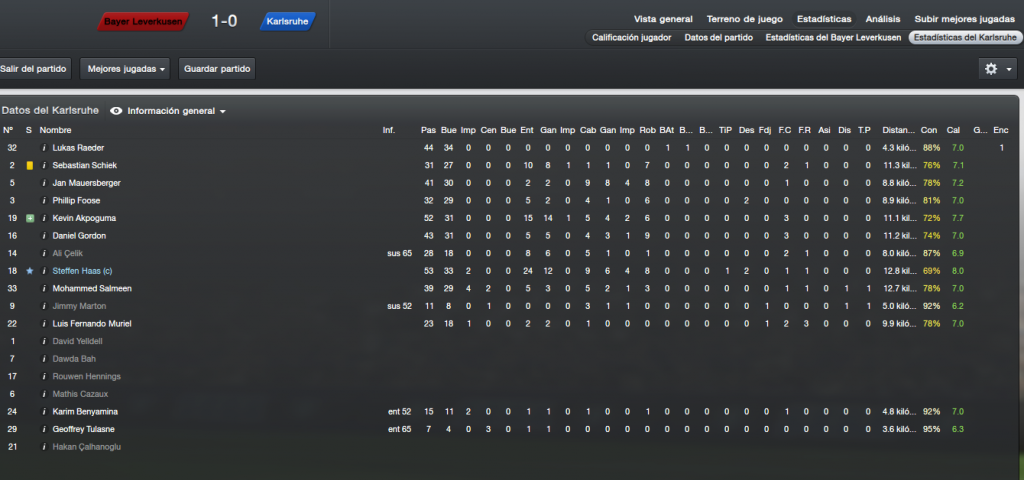Viewport: 1024px width, 480px height.
Task: Select the Estadísticas del Bayer Leverkusen tab
Action: point(833,38)
